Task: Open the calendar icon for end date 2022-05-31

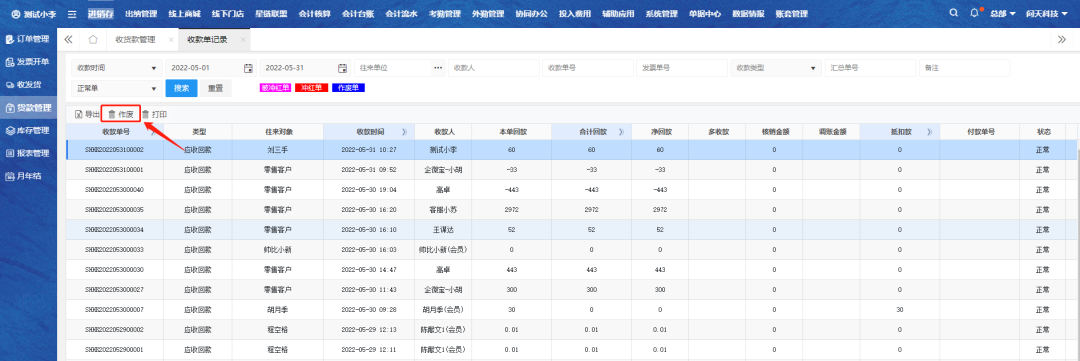Action: [342, 68]
